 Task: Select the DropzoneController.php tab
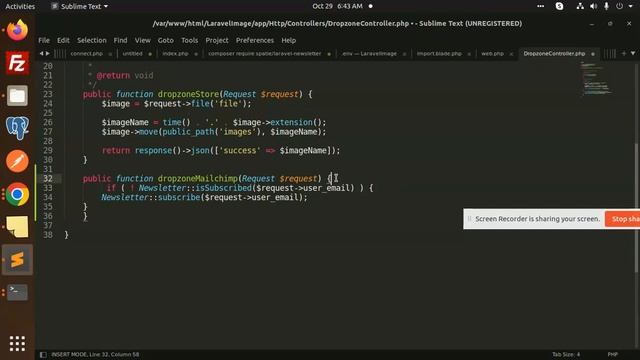[x=554, y=53]
